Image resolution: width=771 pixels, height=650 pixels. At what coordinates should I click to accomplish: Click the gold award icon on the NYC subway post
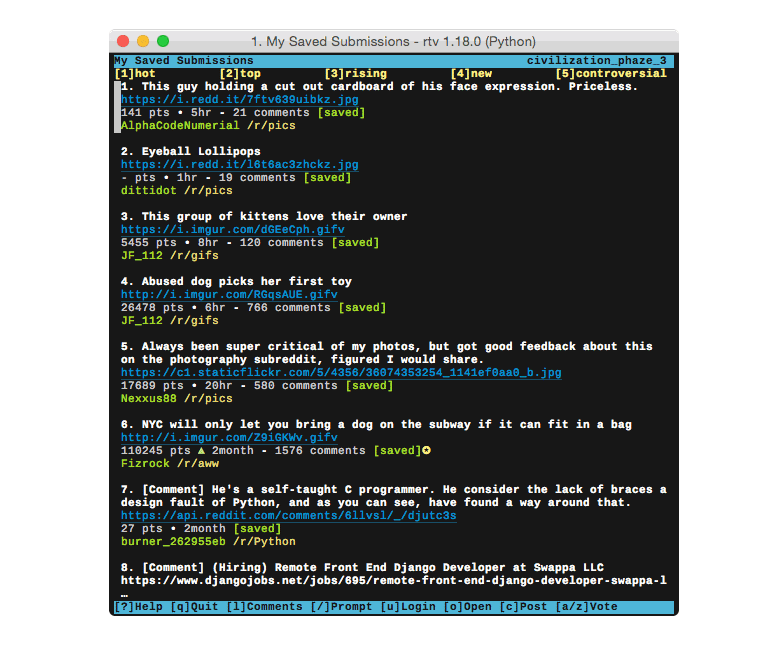coord(426,451)
